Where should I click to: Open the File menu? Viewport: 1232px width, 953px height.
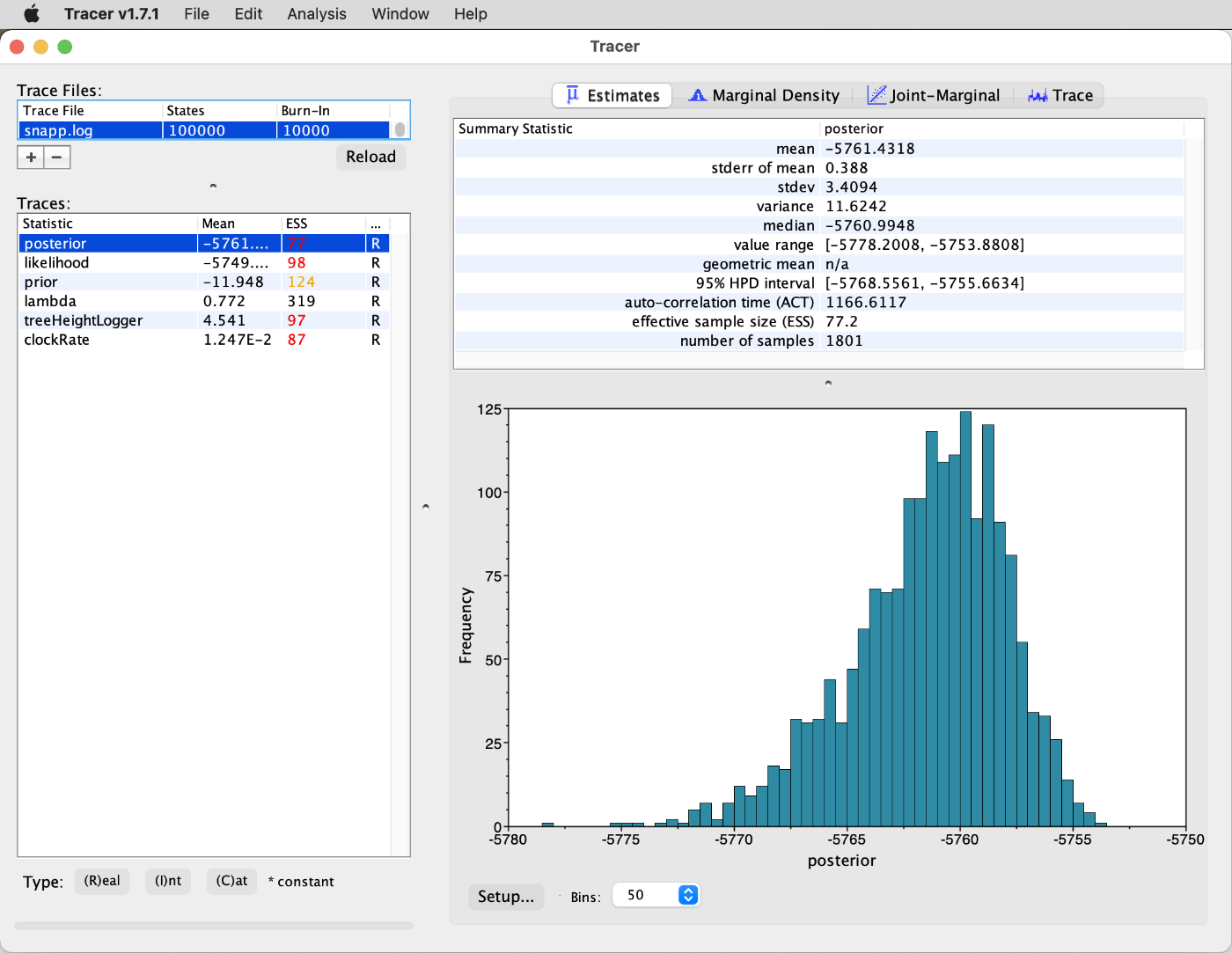tap(196, 14)
